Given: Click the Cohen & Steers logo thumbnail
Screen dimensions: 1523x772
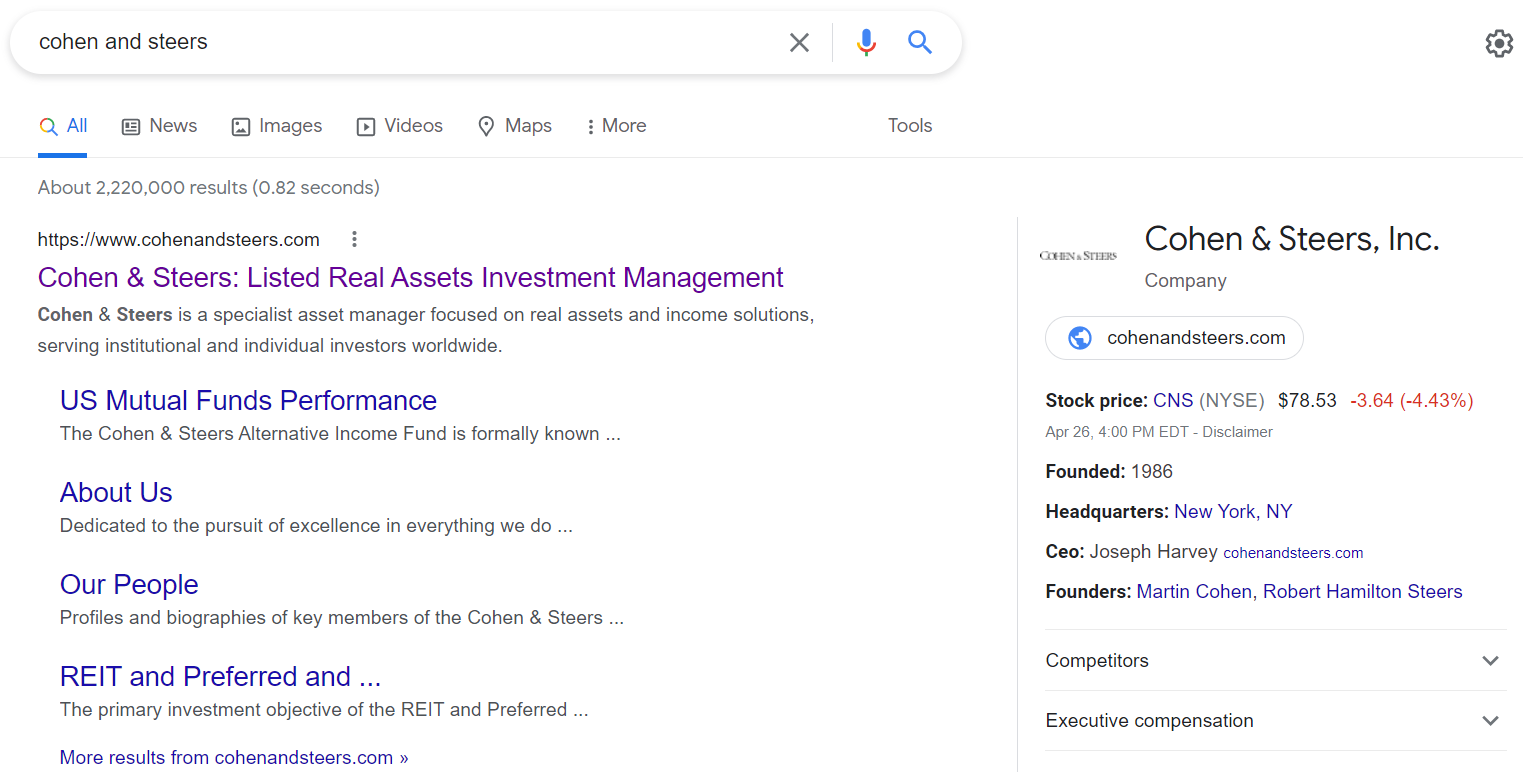Looking at the screenshot, I should [x=1078, y=256].
